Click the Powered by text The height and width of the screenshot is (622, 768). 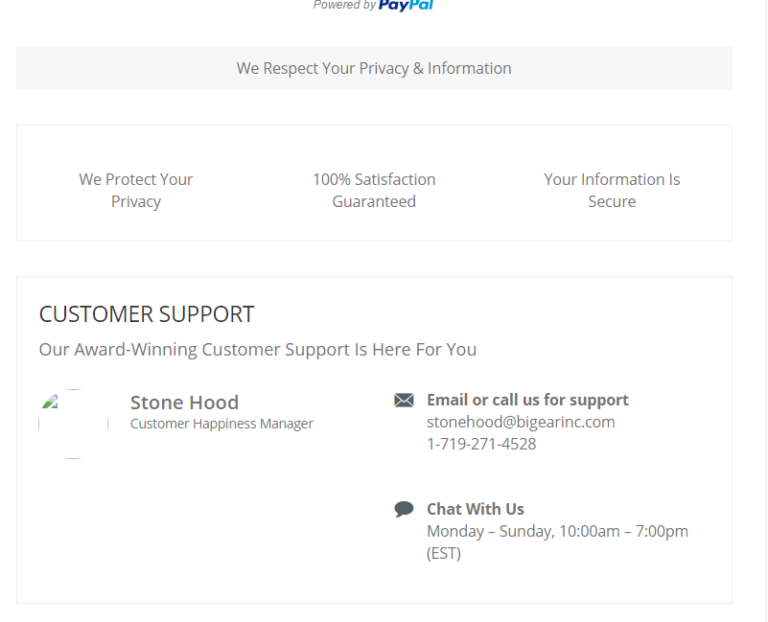[344, 5]
